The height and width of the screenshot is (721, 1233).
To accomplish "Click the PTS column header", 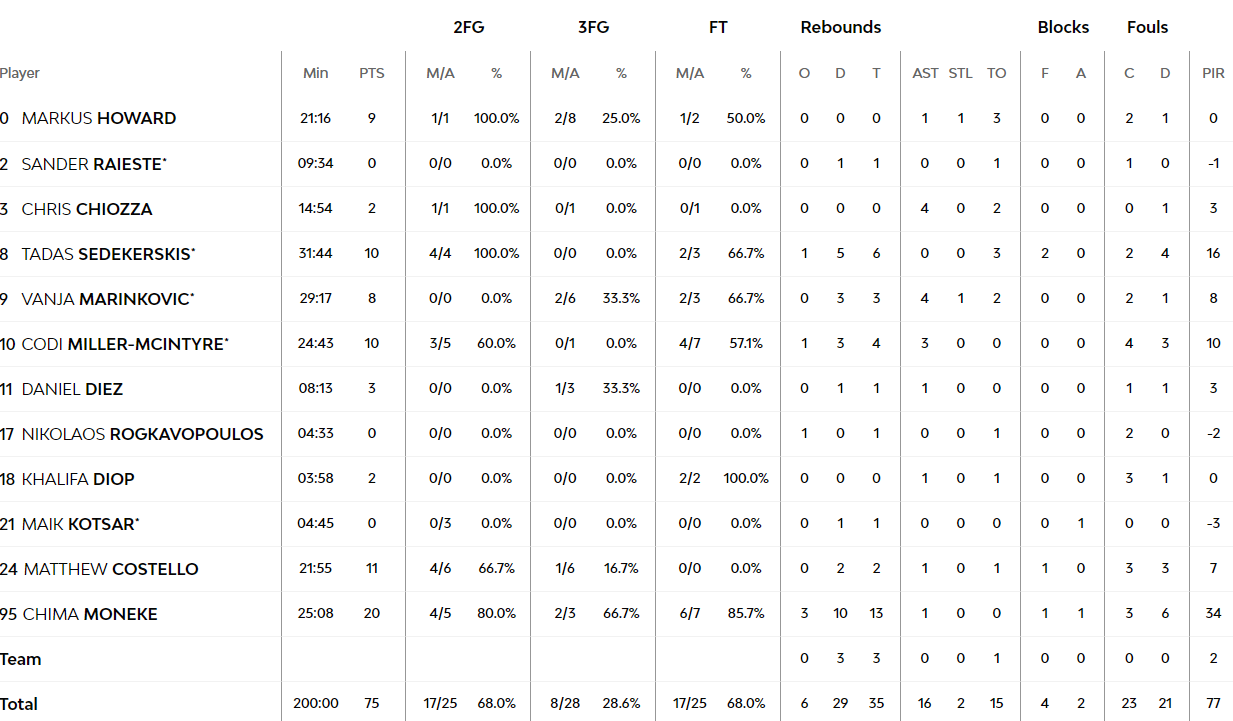I will click(x=372, y=73).
